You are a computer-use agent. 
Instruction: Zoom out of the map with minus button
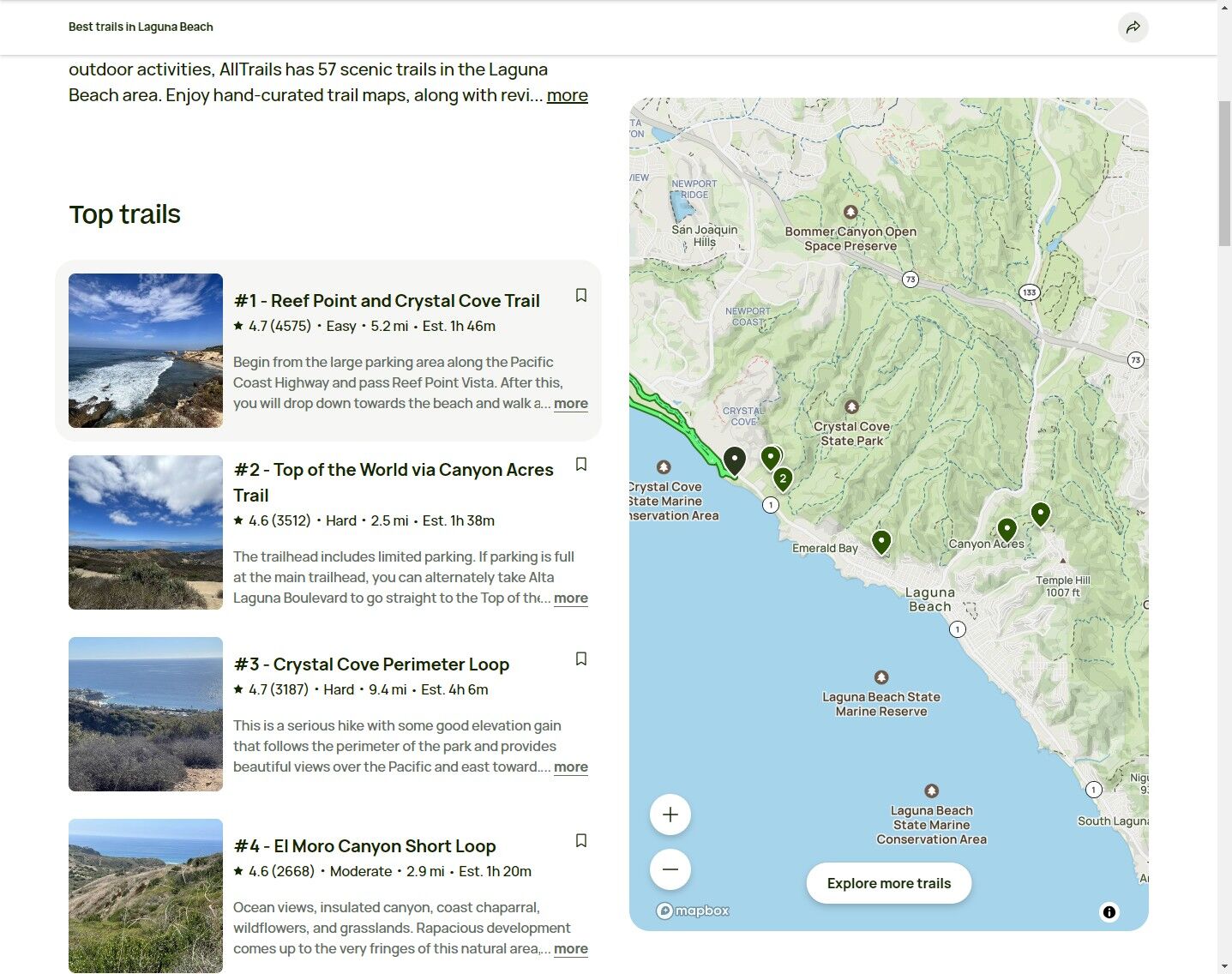[x=670, y=869]
